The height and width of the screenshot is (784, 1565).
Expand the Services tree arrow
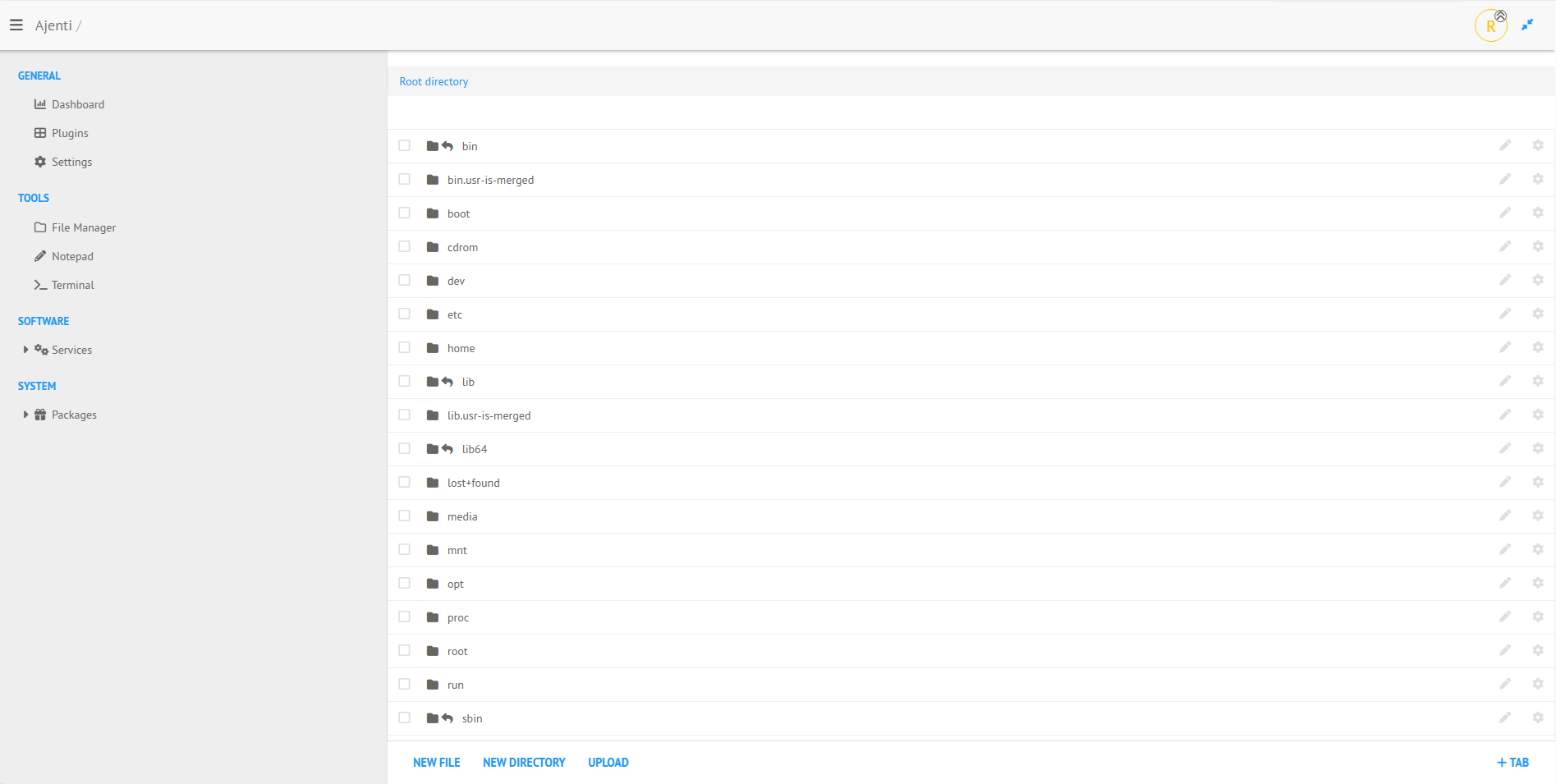25,350
